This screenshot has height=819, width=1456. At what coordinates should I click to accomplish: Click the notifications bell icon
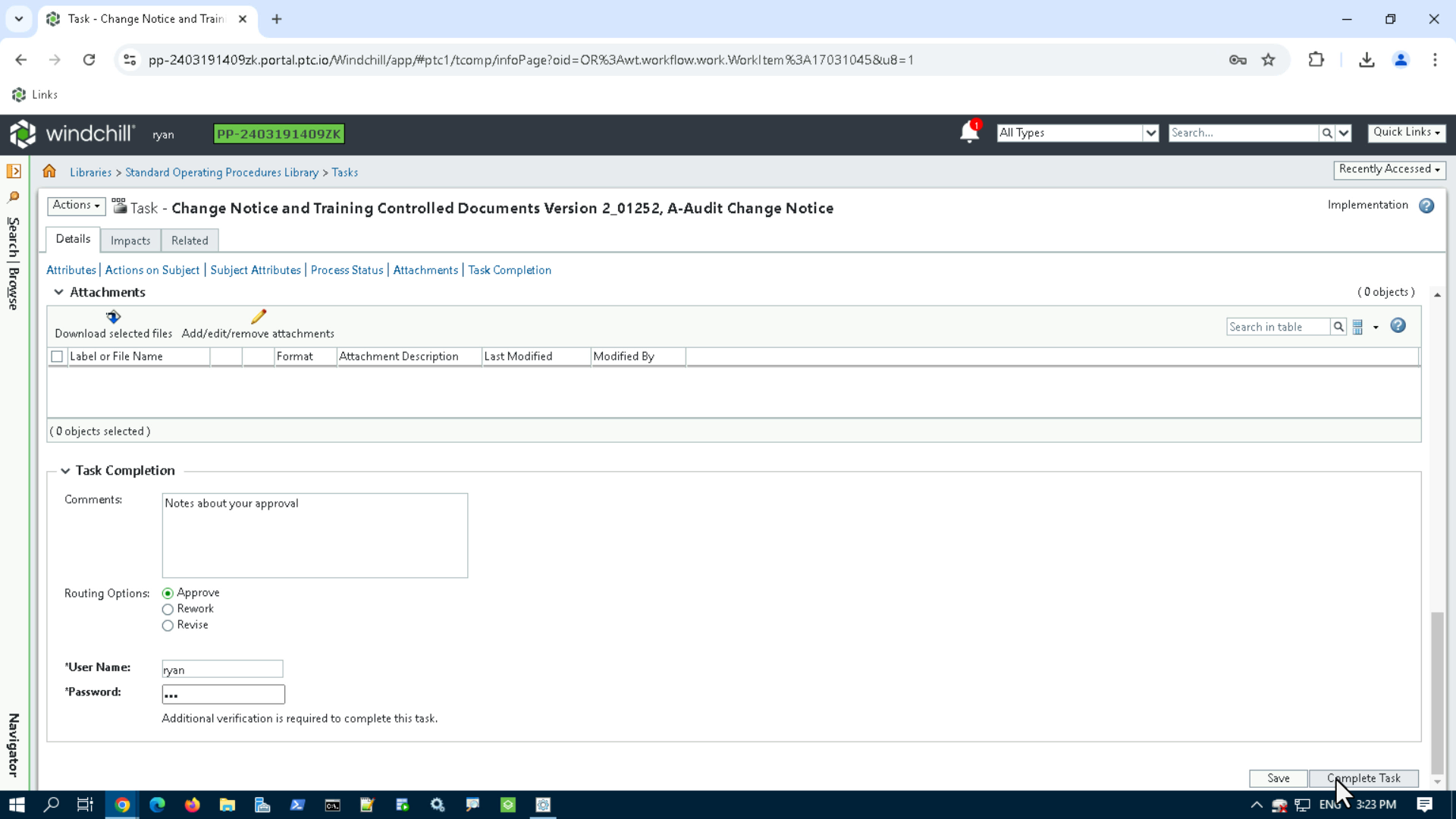click(x=968, y=132)
